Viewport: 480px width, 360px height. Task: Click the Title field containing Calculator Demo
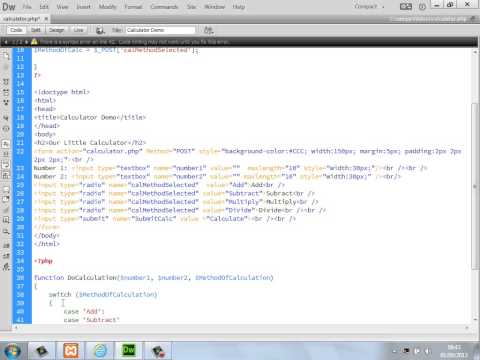tap(160, 30)
